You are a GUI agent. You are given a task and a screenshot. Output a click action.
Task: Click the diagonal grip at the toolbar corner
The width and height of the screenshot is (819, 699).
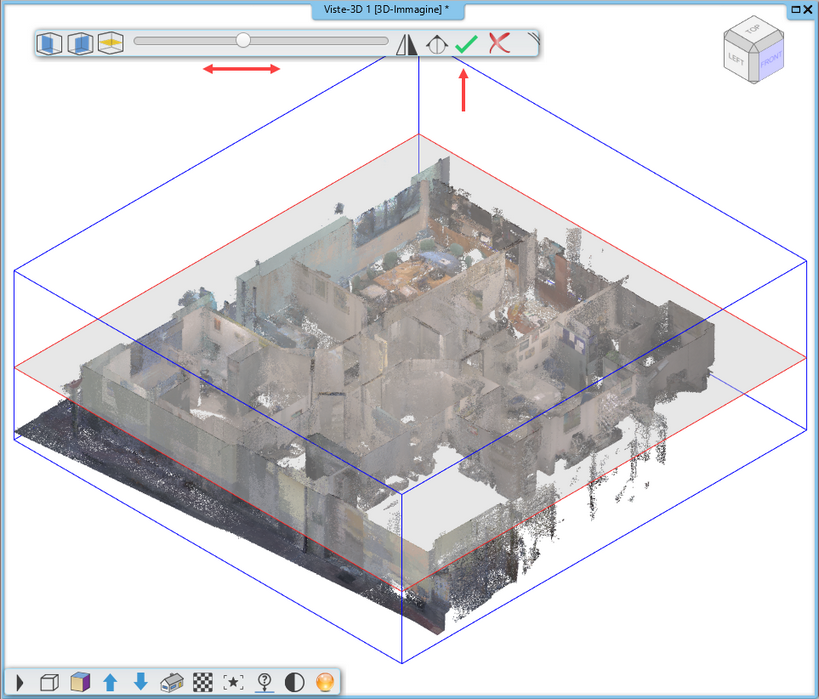point(533,39)
